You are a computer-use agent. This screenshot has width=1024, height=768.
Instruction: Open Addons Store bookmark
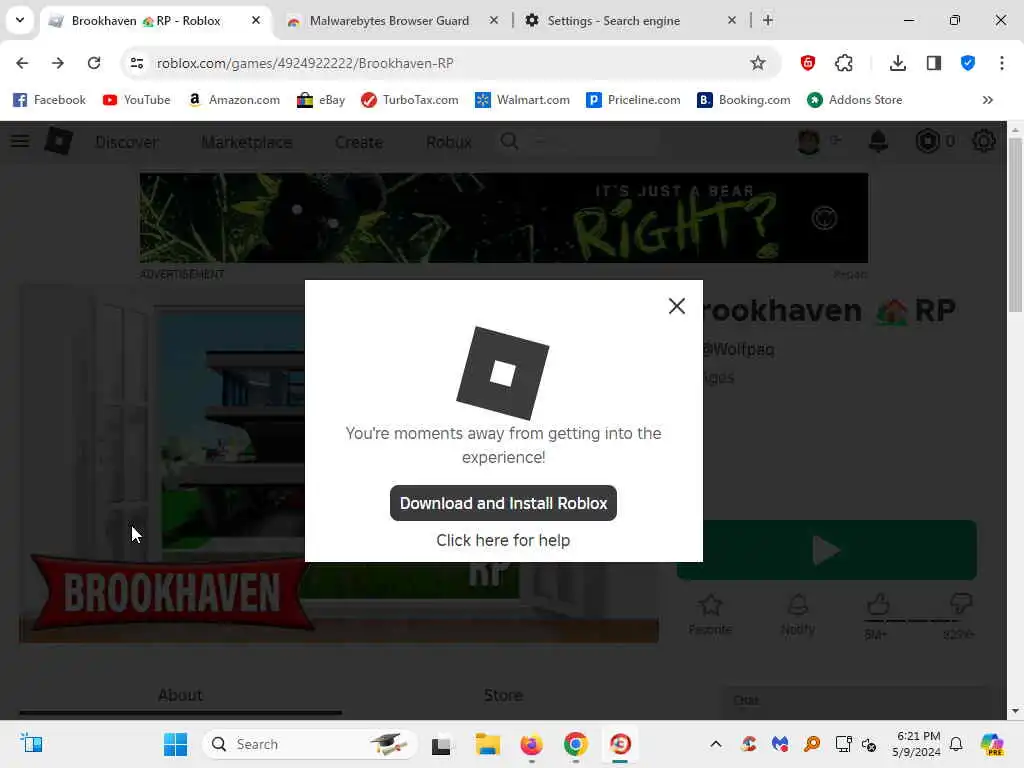tap(855, 100)
